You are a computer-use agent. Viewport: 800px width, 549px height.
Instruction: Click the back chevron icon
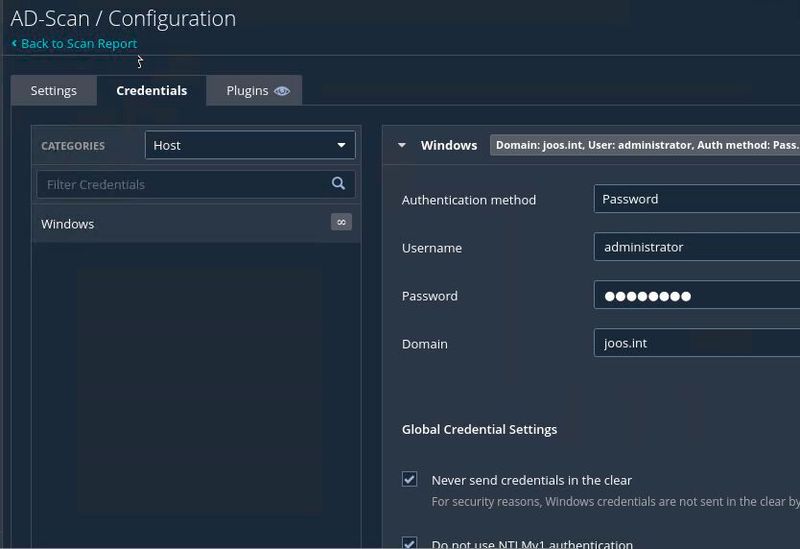[x=14, y=43]
